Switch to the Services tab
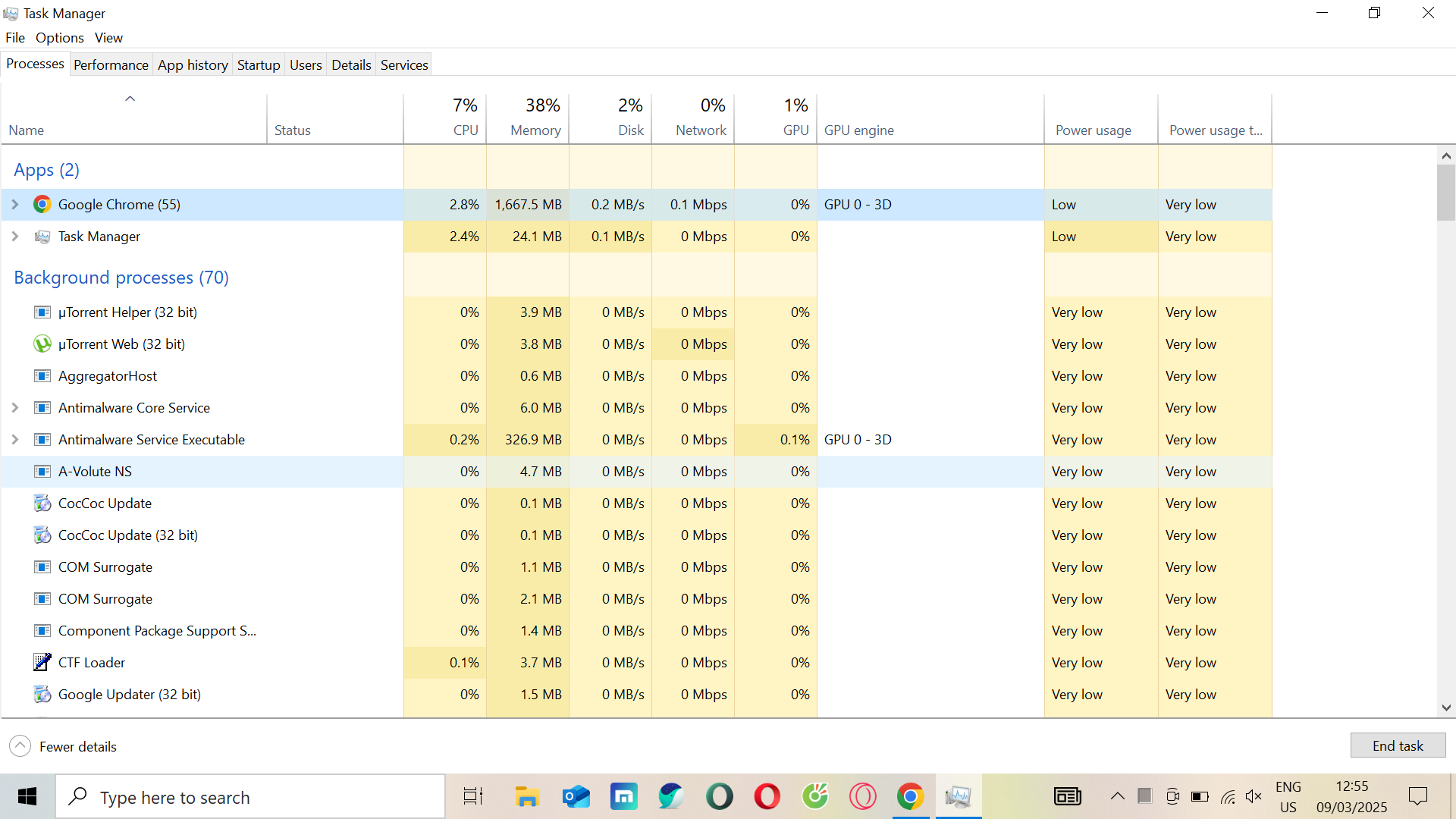 tap(404, 65)
